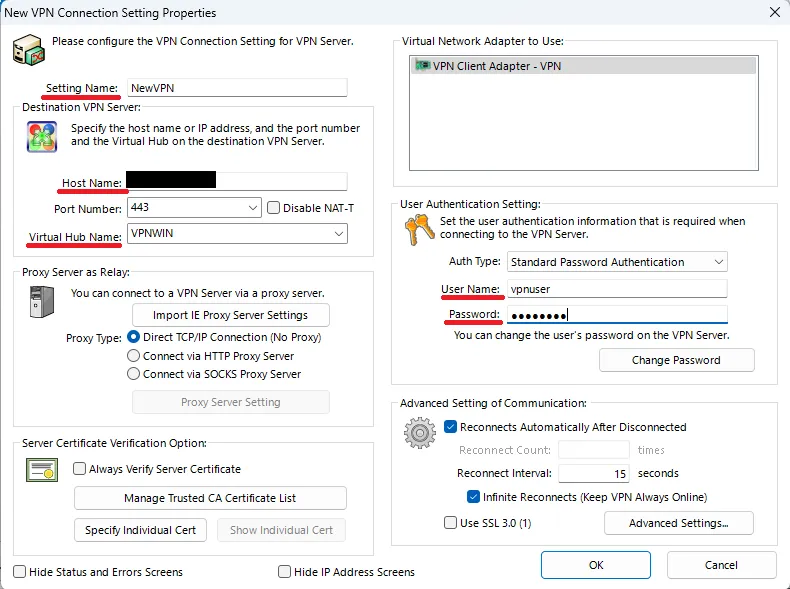Click the gear icon in Advanced Setting of Communication
The image size is (790, 589).
420,432
